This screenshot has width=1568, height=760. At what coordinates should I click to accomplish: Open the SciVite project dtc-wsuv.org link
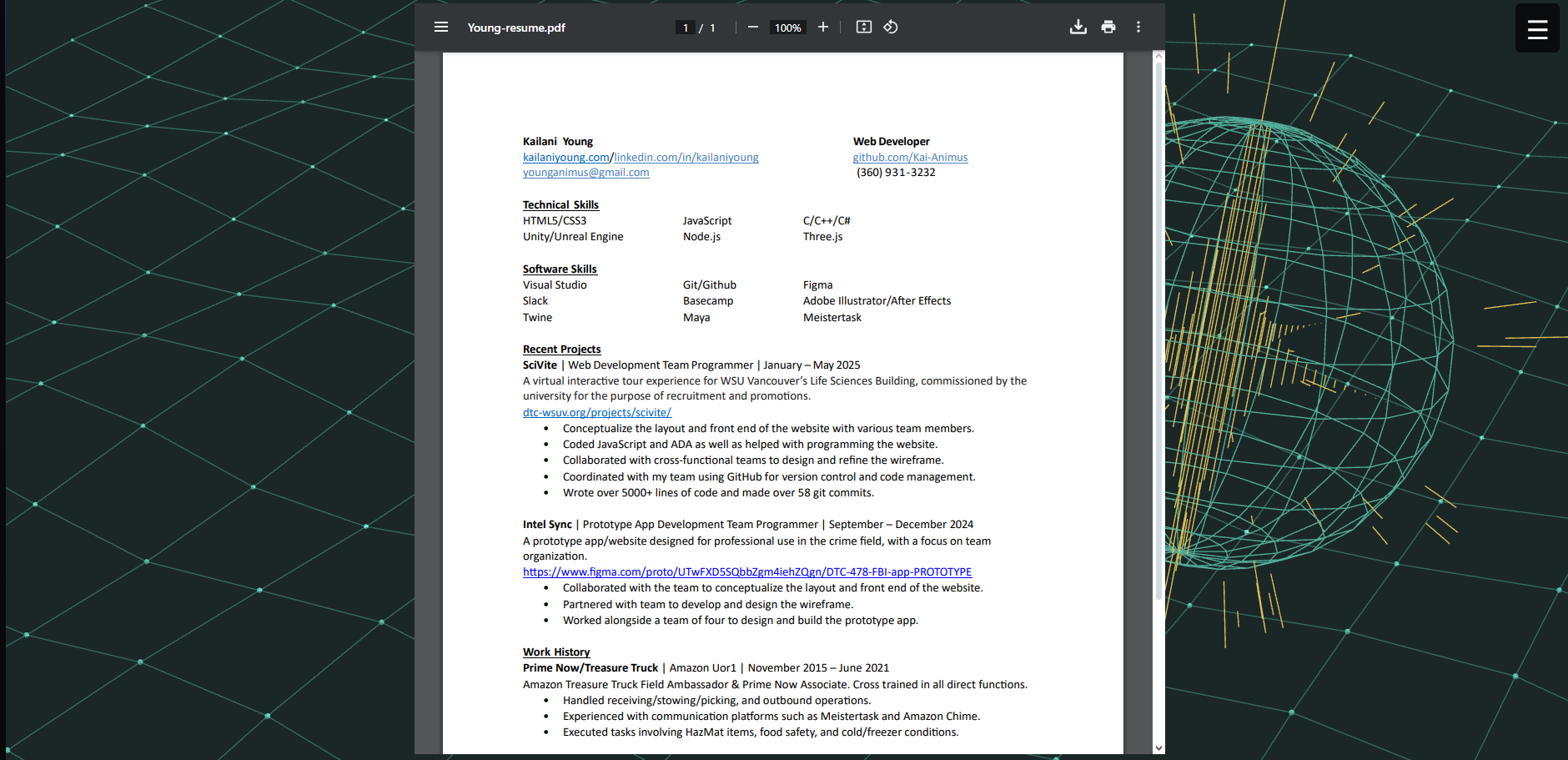(596, 412)
